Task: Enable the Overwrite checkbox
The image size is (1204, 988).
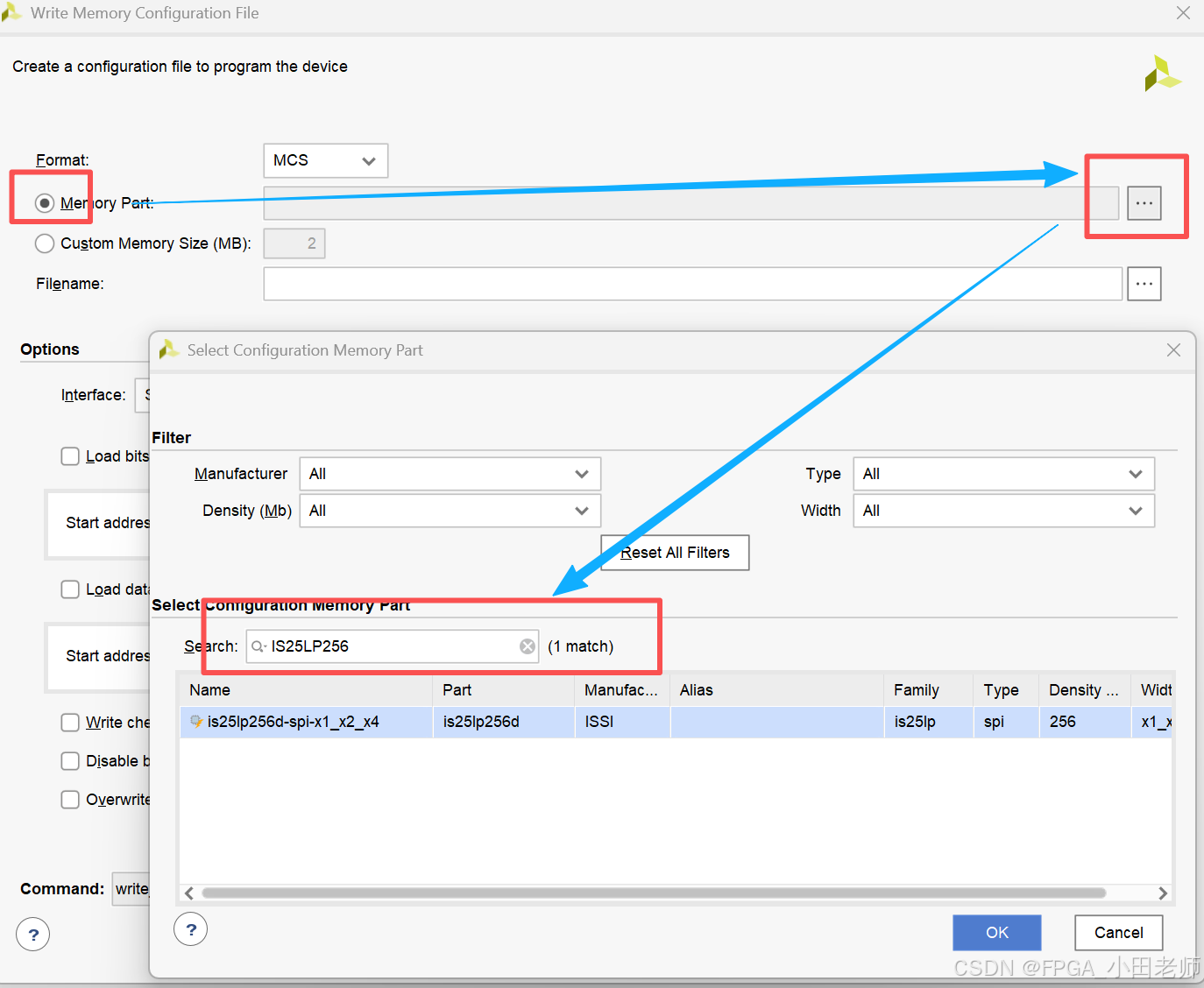Action: pyautogui.click(x=70, y=800)
